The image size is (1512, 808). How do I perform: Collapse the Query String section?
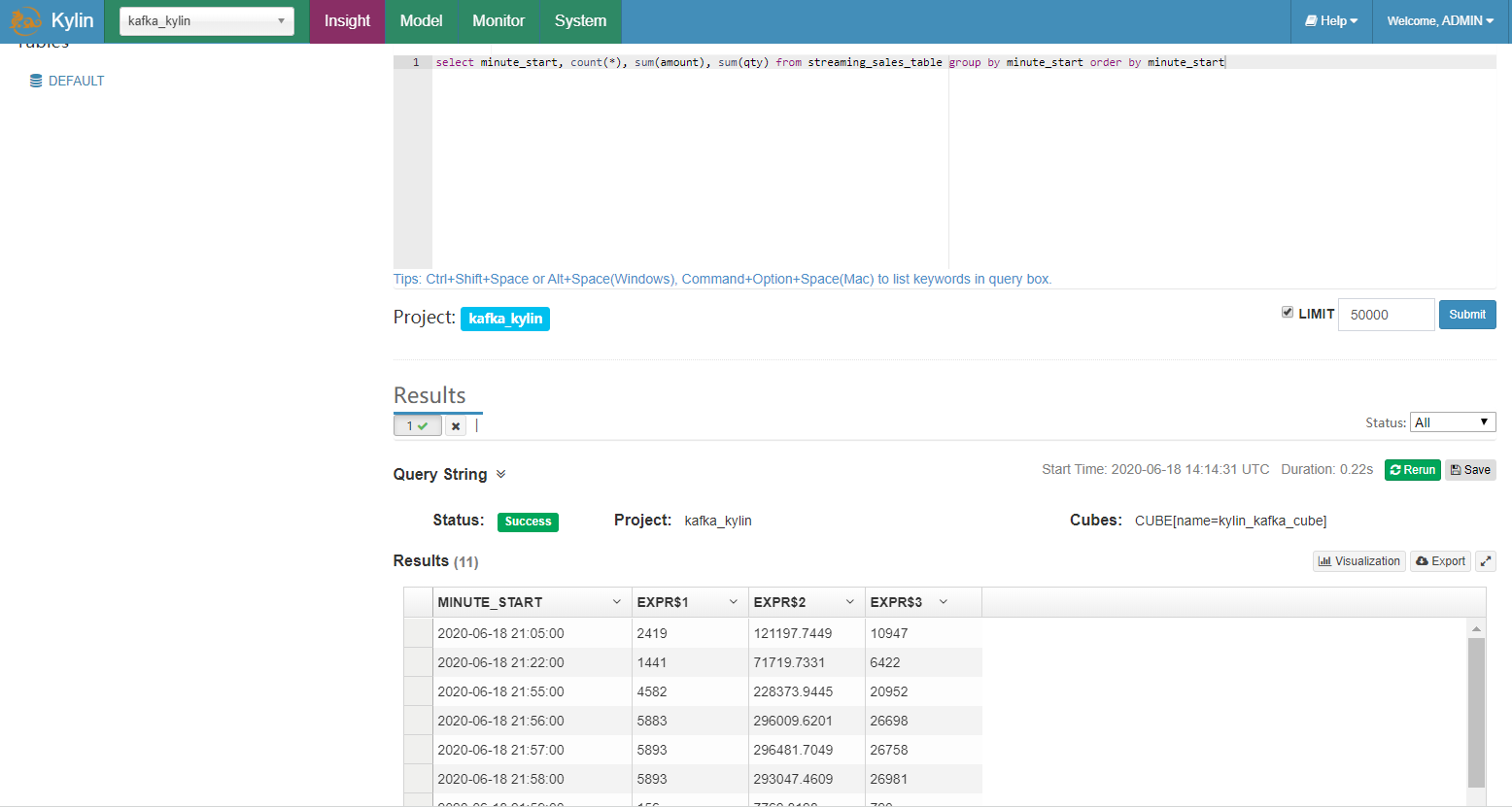click(501, 474)
